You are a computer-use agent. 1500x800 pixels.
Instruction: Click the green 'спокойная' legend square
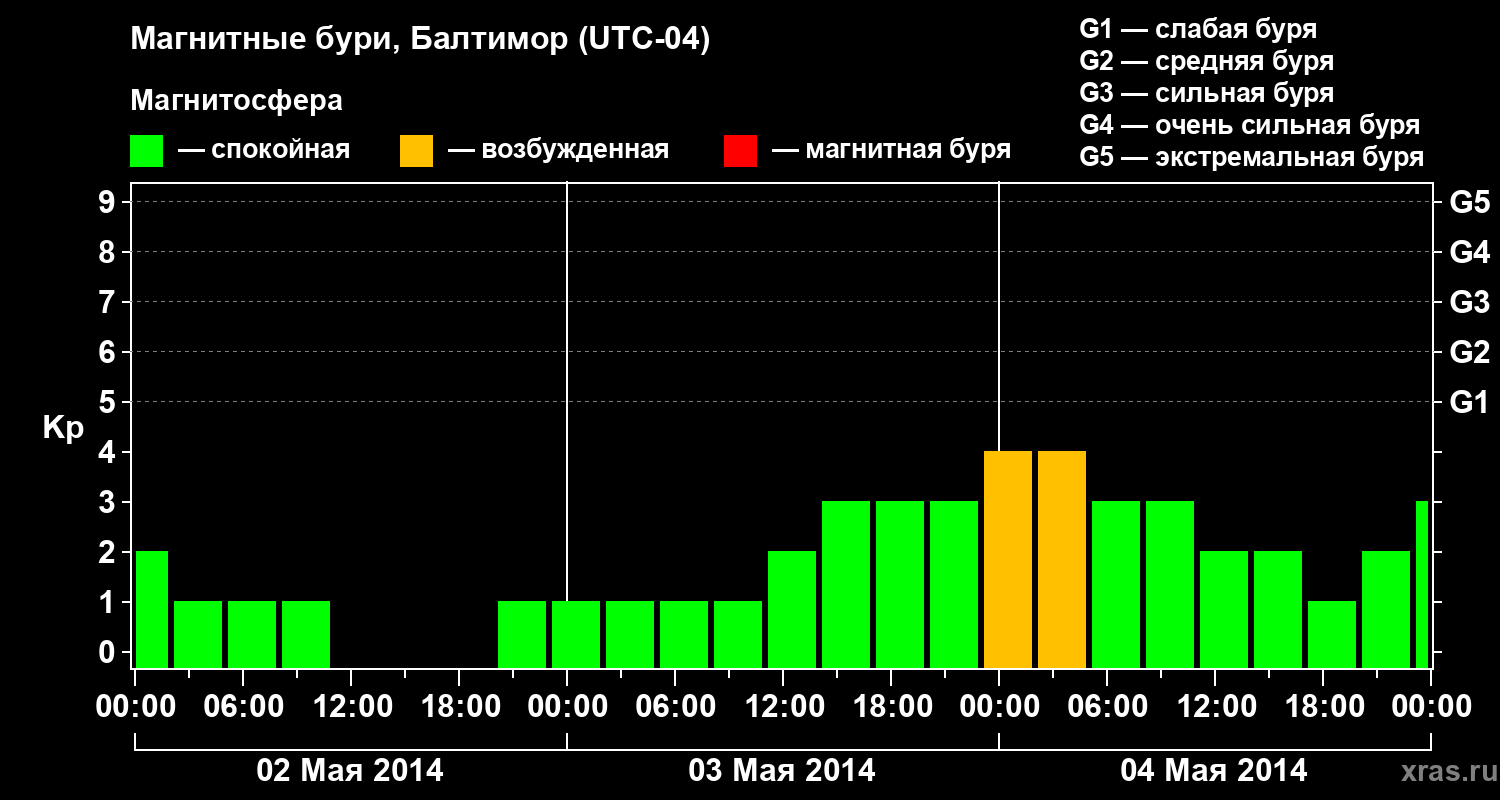[x=147, y=151]
